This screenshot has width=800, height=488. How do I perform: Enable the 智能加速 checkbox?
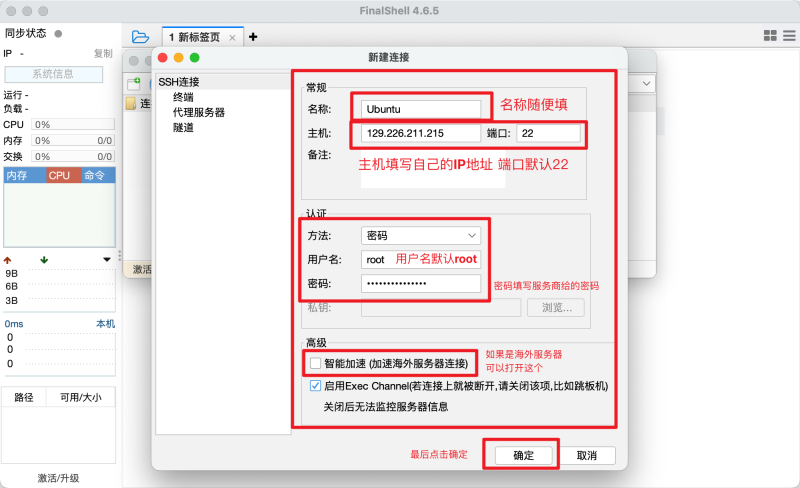(315, 363)
